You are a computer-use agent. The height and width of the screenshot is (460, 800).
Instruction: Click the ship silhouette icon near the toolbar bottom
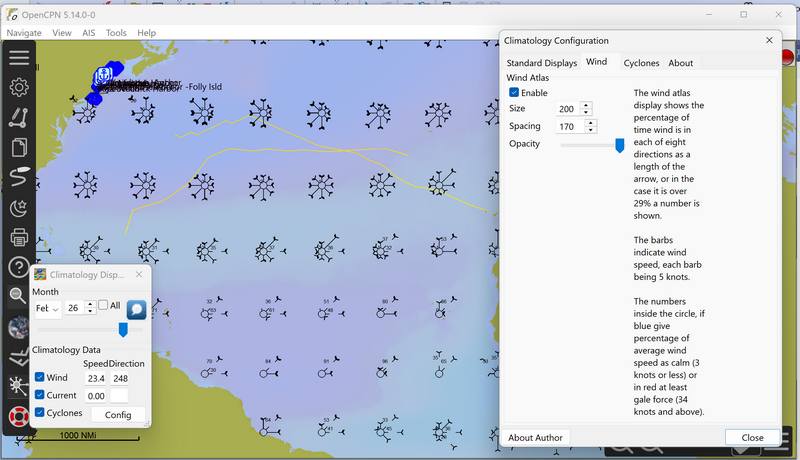pyautogui.click(x=19, y=357)
